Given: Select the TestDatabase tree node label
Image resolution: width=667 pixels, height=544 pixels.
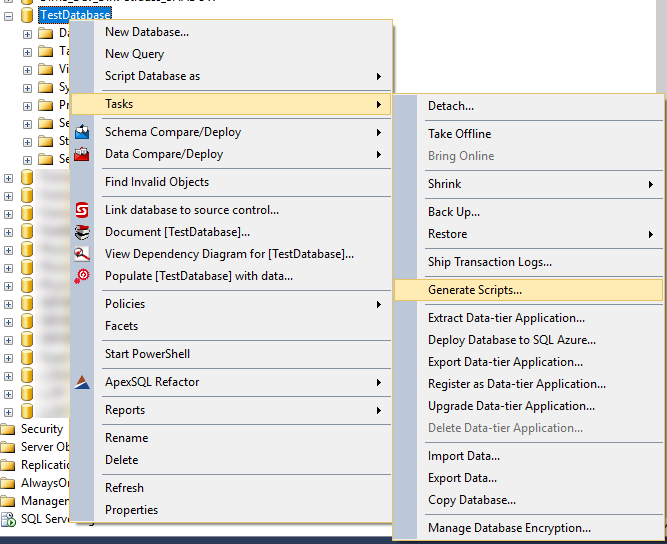Looking at the screenshot, I should click(x=75, y=15).
